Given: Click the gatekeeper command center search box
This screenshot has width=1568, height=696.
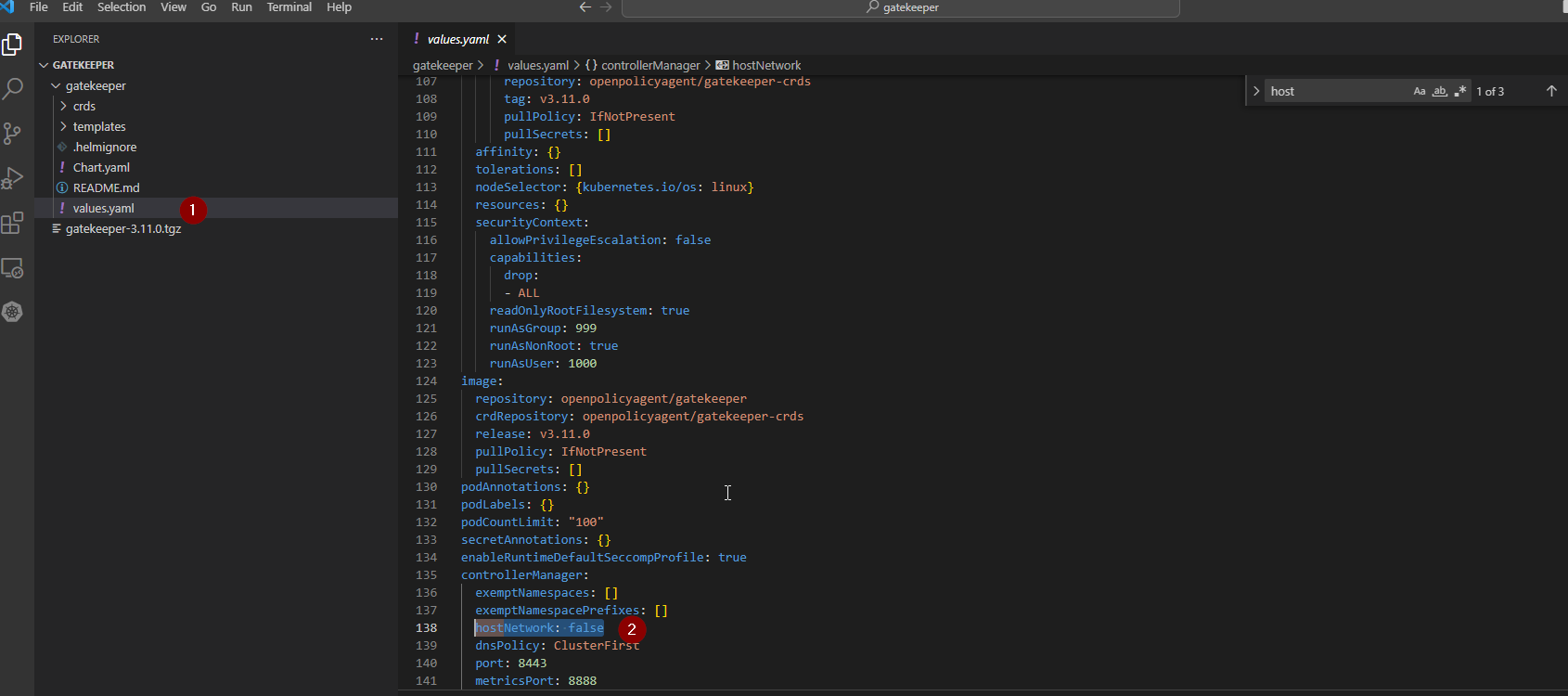Looking at the screenshot, I should pos(900,7).
